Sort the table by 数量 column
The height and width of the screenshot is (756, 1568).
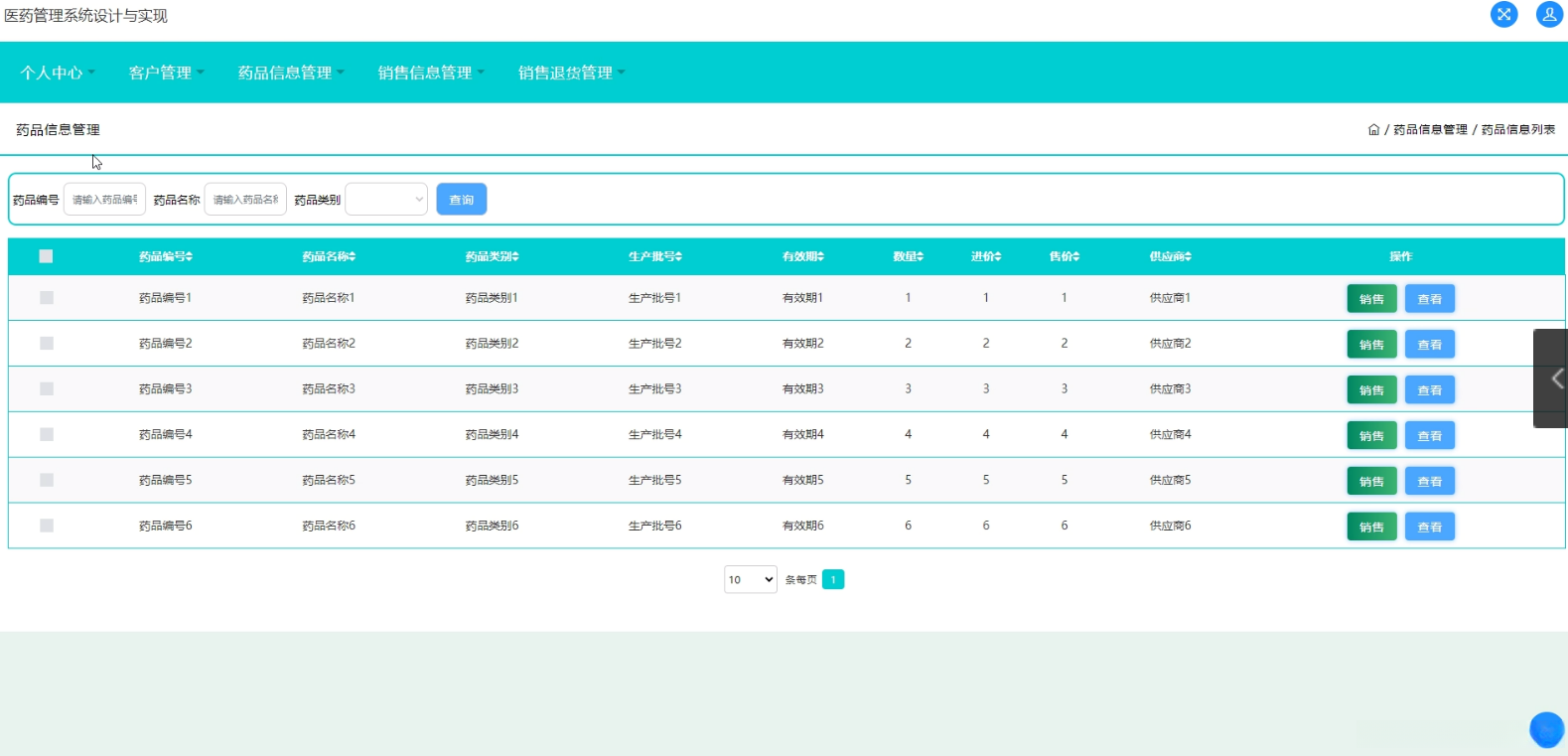pyautogui.click(x=908, y=256)
